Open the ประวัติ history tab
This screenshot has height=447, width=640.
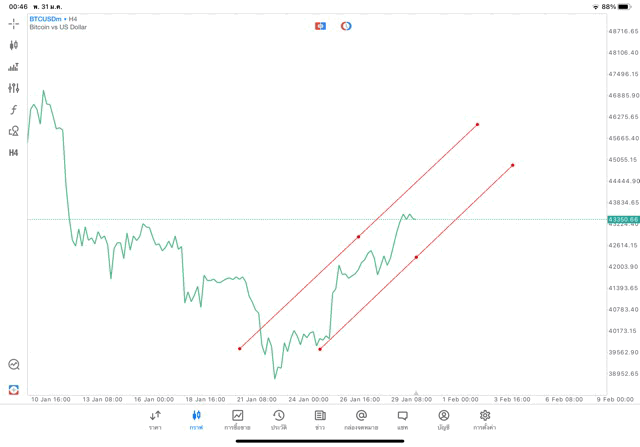coord(278,420)
